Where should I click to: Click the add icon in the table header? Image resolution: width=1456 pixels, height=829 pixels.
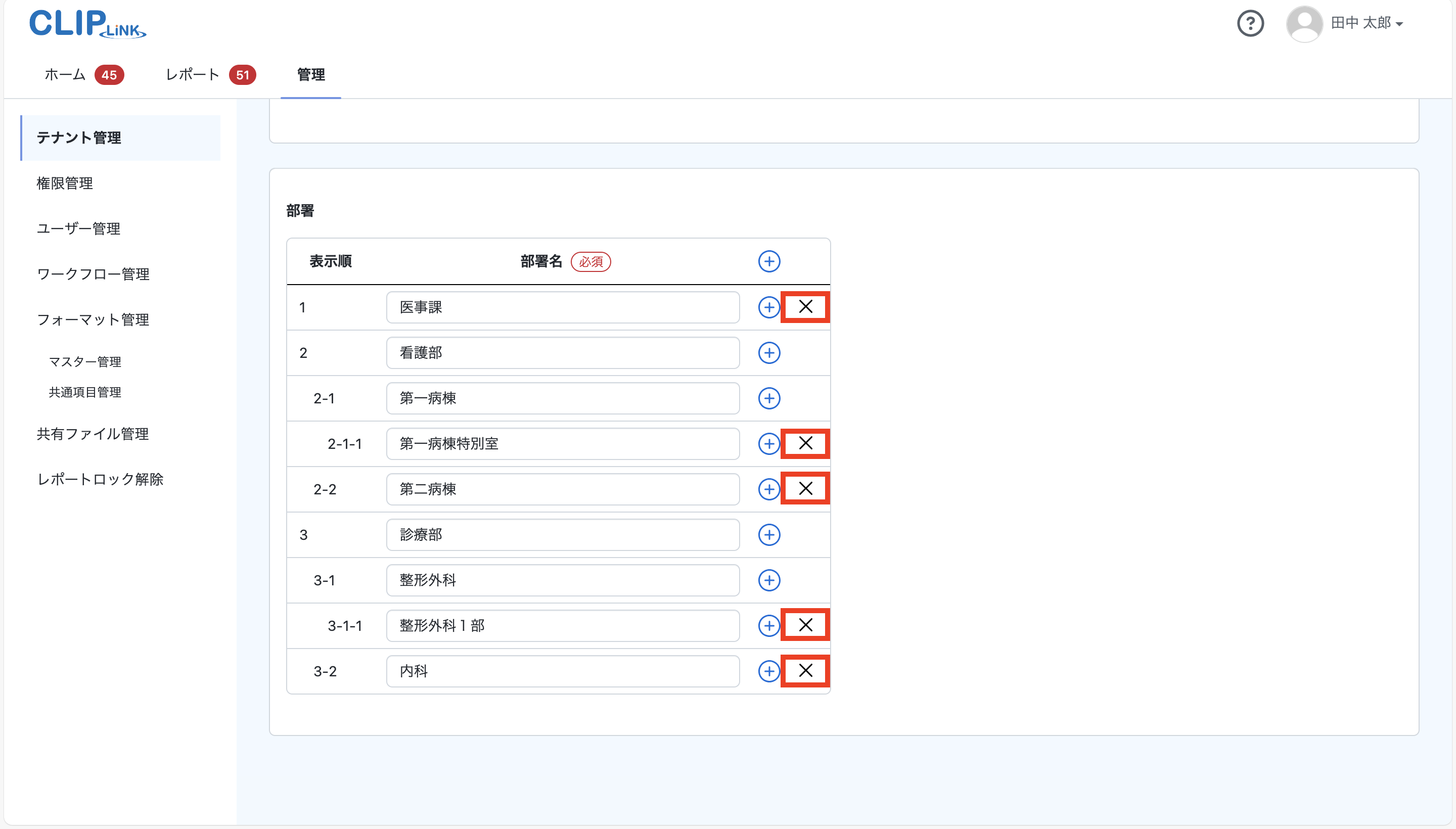769,261
